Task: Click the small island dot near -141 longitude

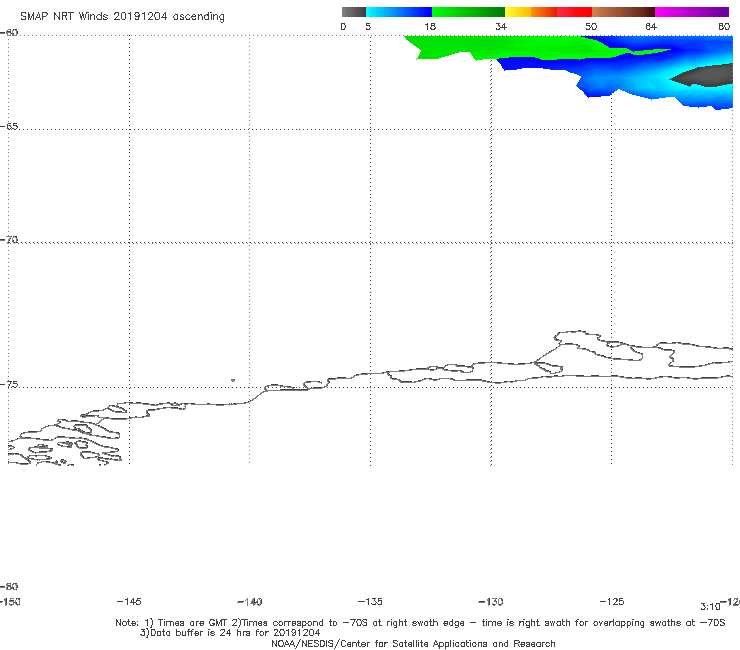Action: coord(233,380)
